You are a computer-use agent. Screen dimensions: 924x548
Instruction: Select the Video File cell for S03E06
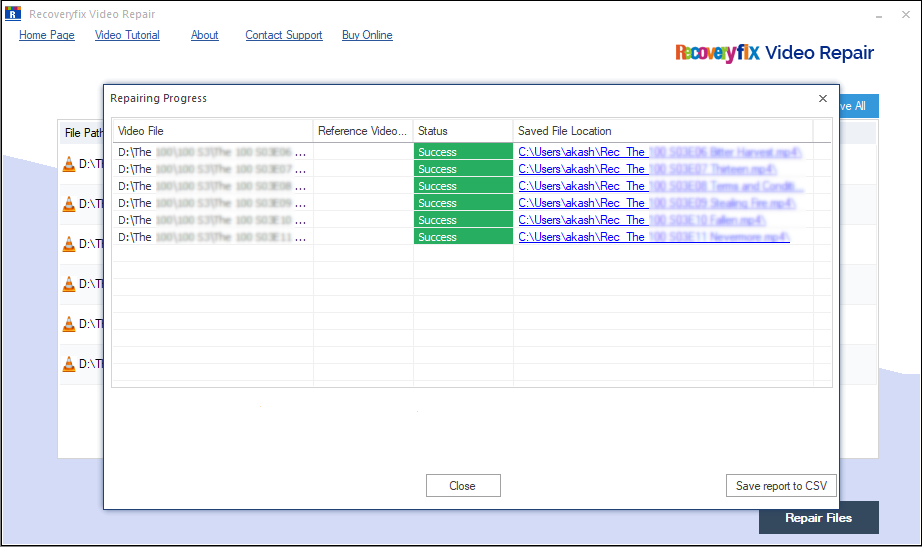tap(213, 152)
